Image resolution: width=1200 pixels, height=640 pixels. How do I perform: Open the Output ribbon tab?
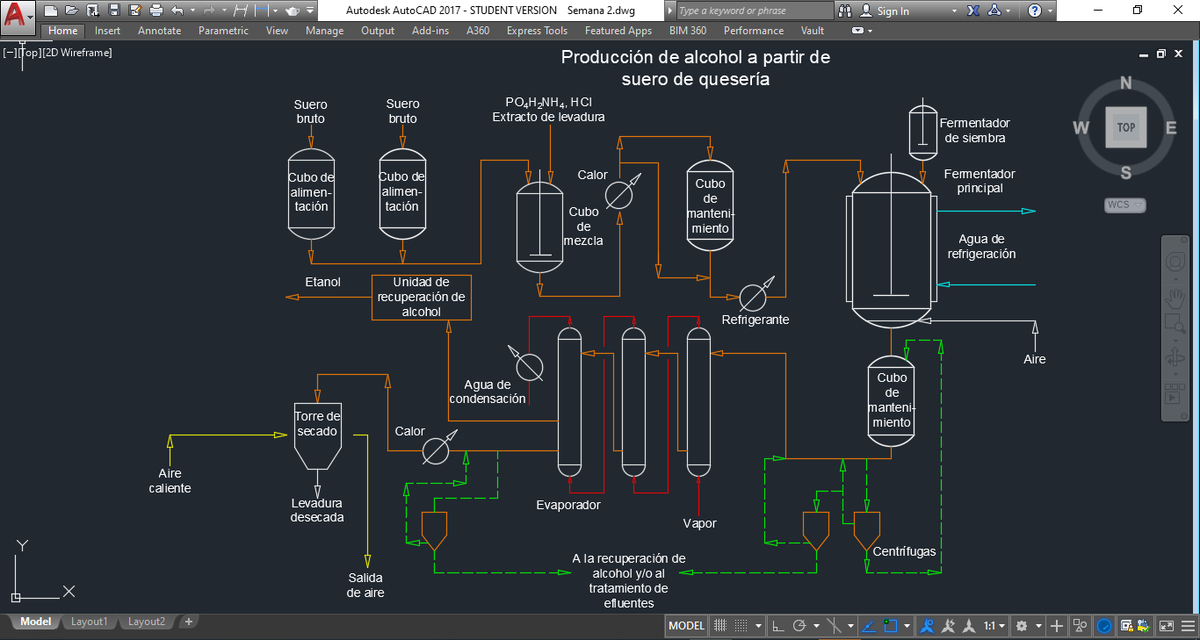point(378,31)
